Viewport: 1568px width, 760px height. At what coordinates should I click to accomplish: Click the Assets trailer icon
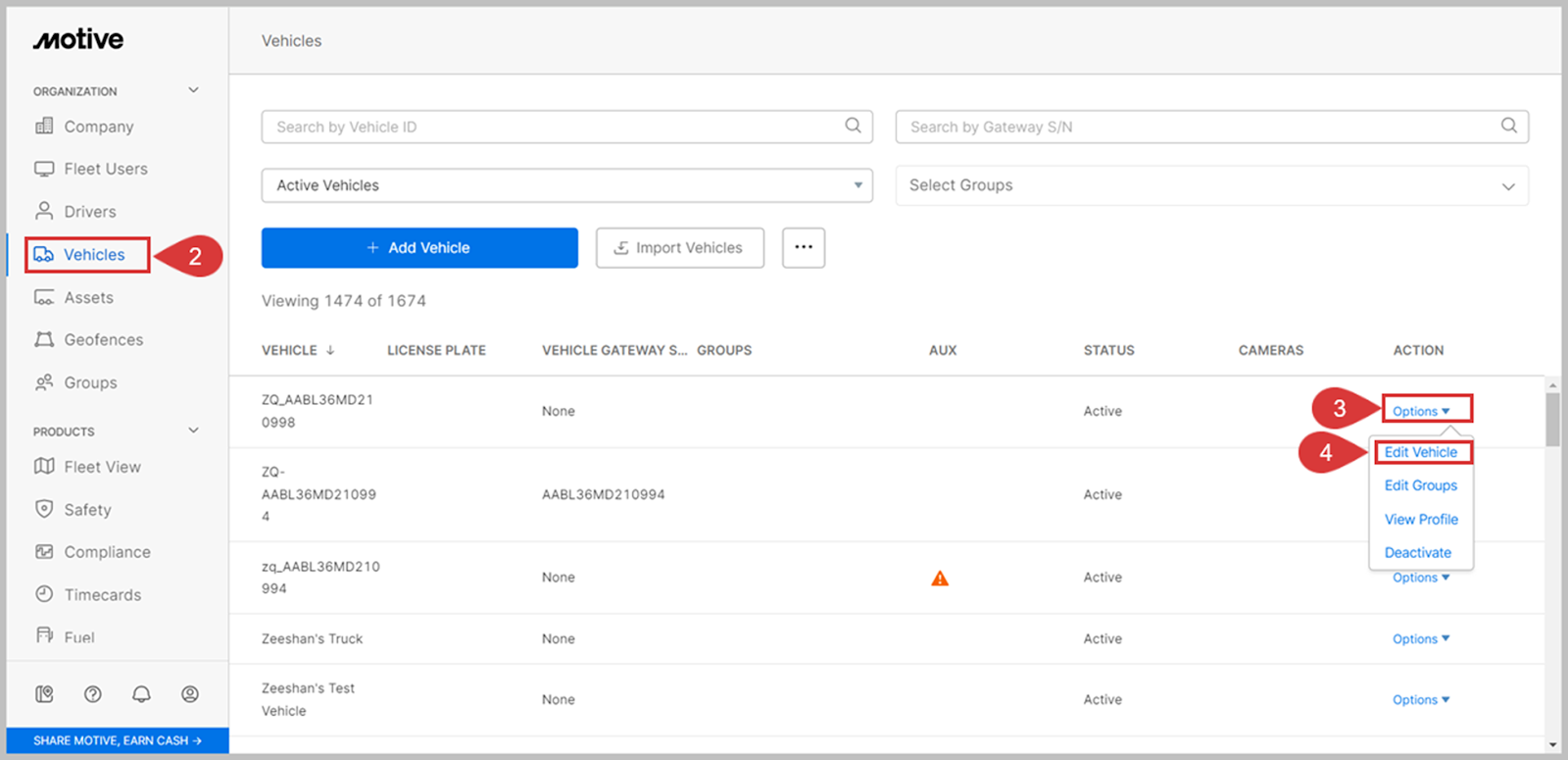(44, 297)
